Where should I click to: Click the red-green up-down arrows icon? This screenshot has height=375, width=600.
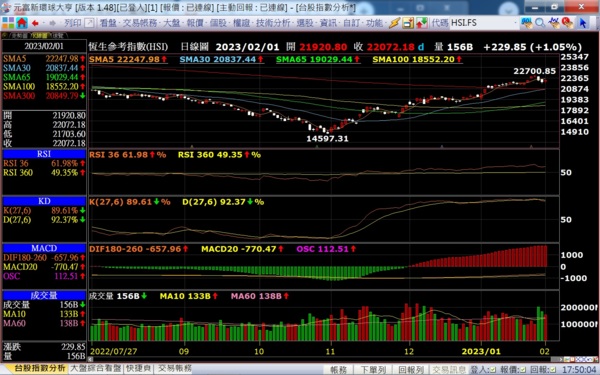422,23
